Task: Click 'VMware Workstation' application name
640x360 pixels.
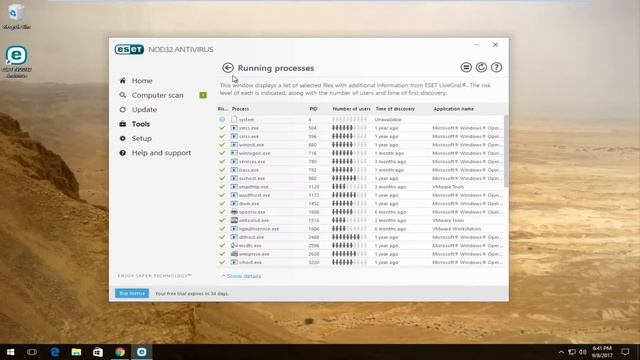Action: [456, 229]
